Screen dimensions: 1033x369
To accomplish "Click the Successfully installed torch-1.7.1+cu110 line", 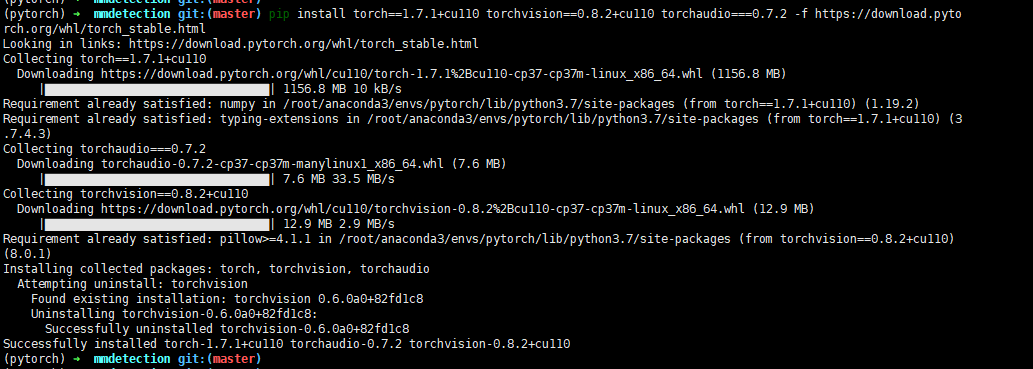I will click(x=287, y=344).
